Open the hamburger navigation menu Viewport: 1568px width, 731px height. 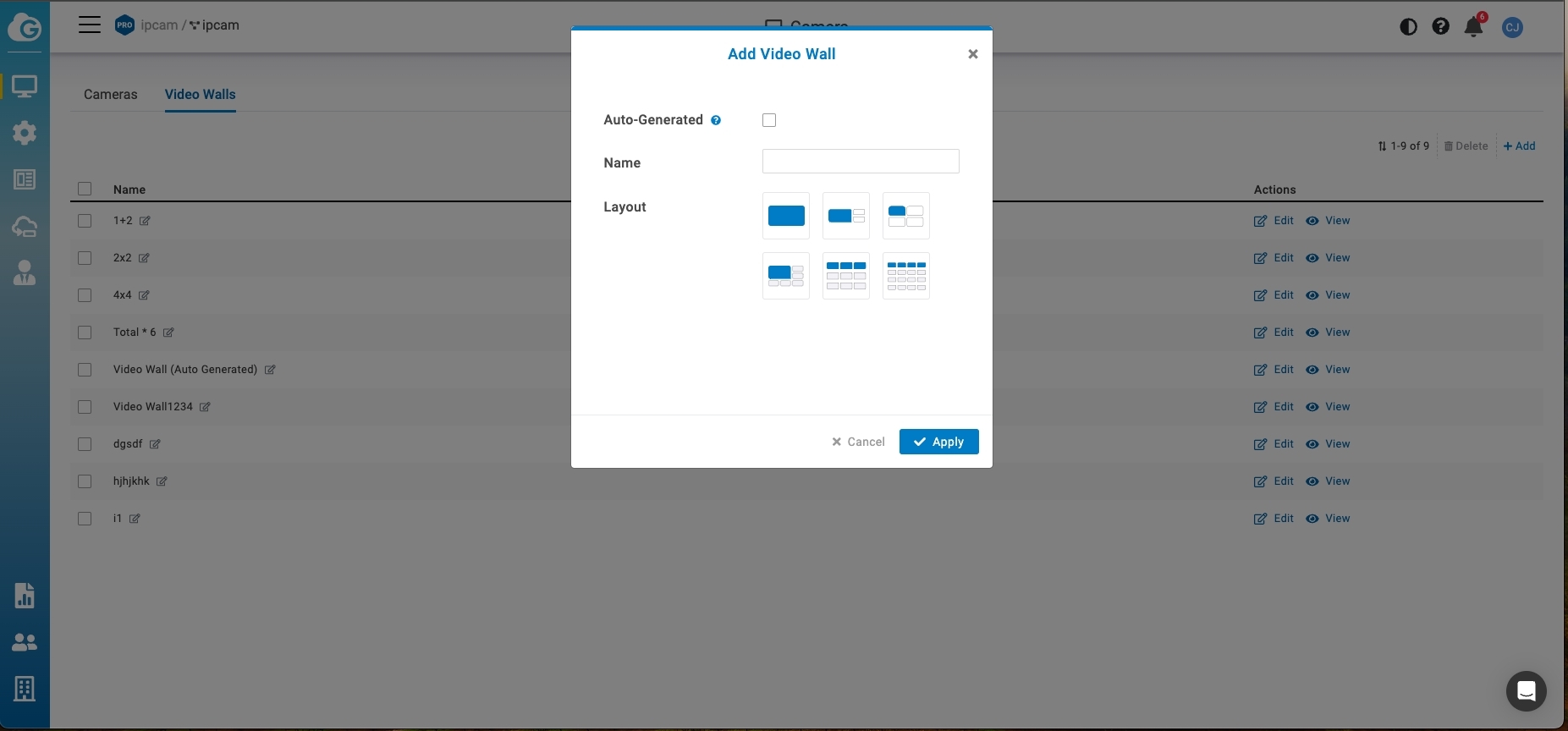point(90,25)
